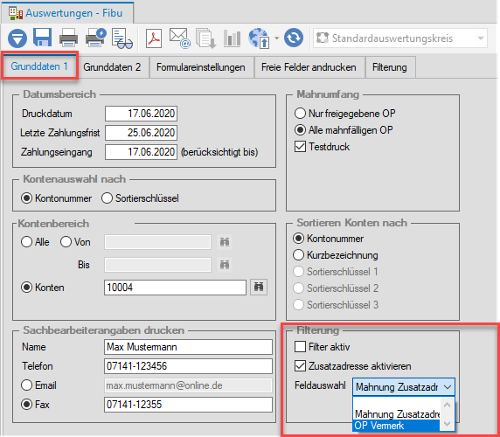
Task: Select Alle mahnfälligen OP radio button
Action: 300,130
